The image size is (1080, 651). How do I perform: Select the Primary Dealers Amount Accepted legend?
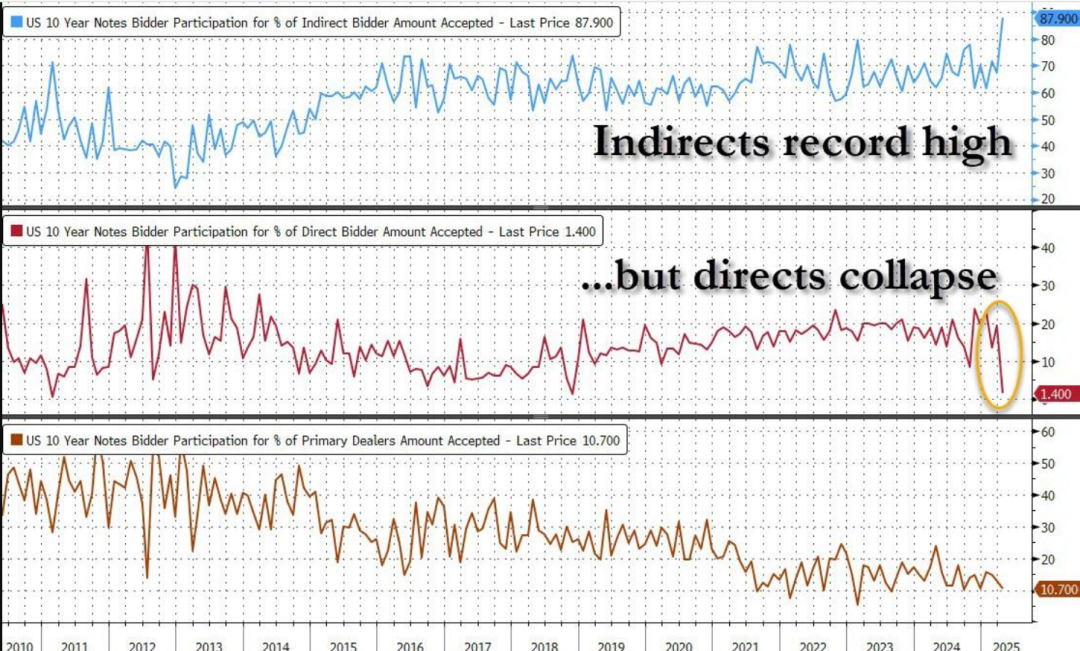pyautogui.click(x=315, y=440)
